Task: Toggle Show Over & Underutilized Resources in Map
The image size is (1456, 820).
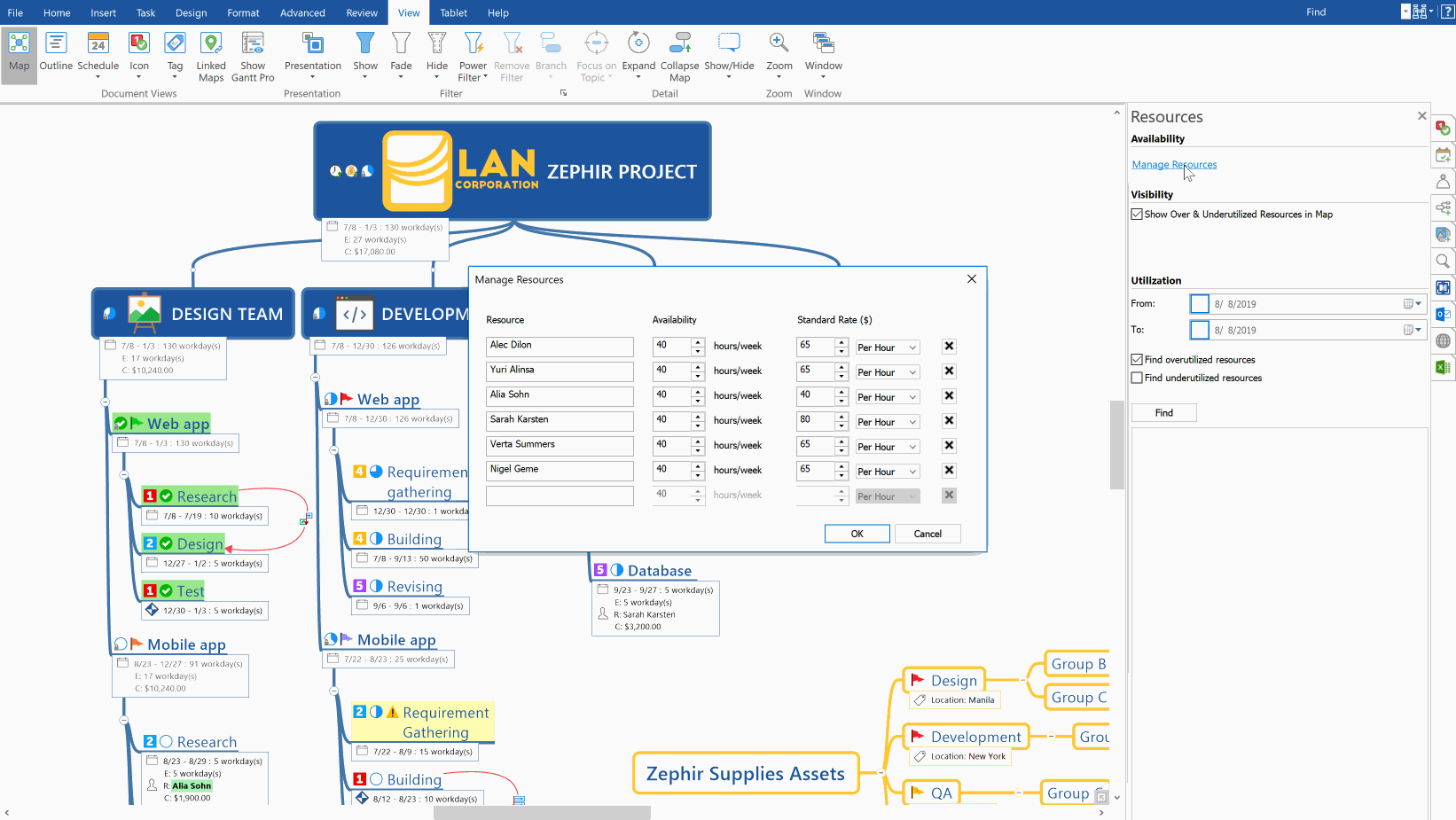Action: 1137,215
